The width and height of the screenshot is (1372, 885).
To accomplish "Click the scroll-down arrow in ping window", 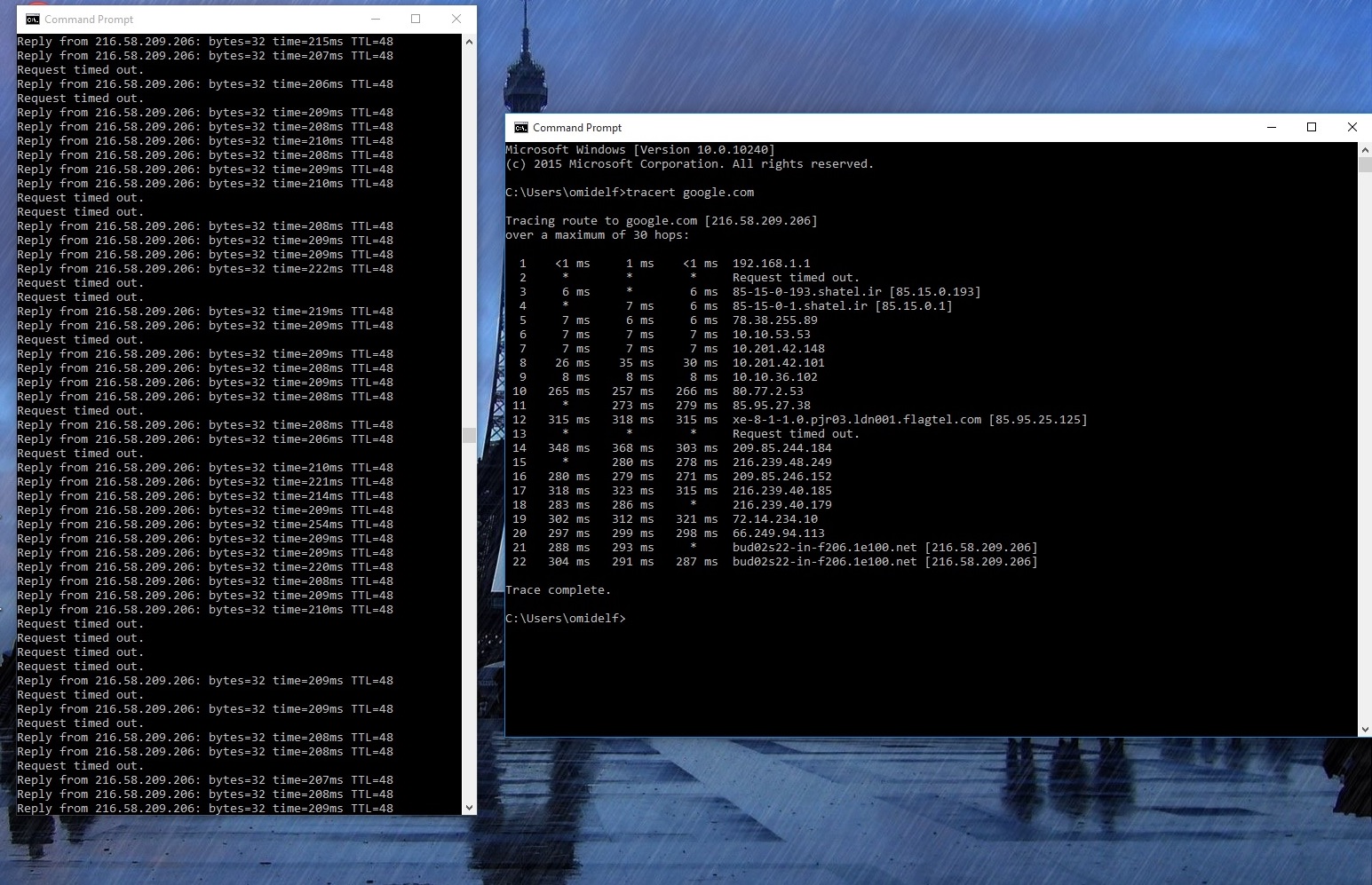I will [x=469, y=807].
